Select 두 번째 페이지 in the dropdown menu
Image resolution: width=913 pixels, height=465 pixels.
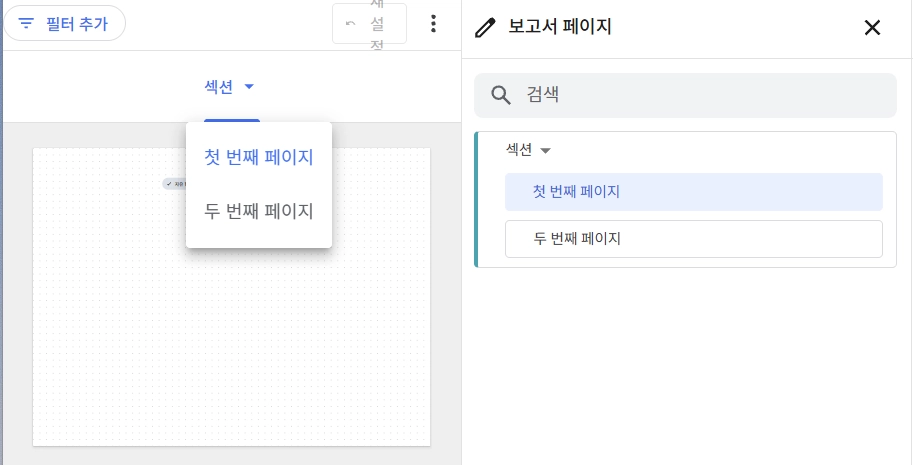click(259, 211)
